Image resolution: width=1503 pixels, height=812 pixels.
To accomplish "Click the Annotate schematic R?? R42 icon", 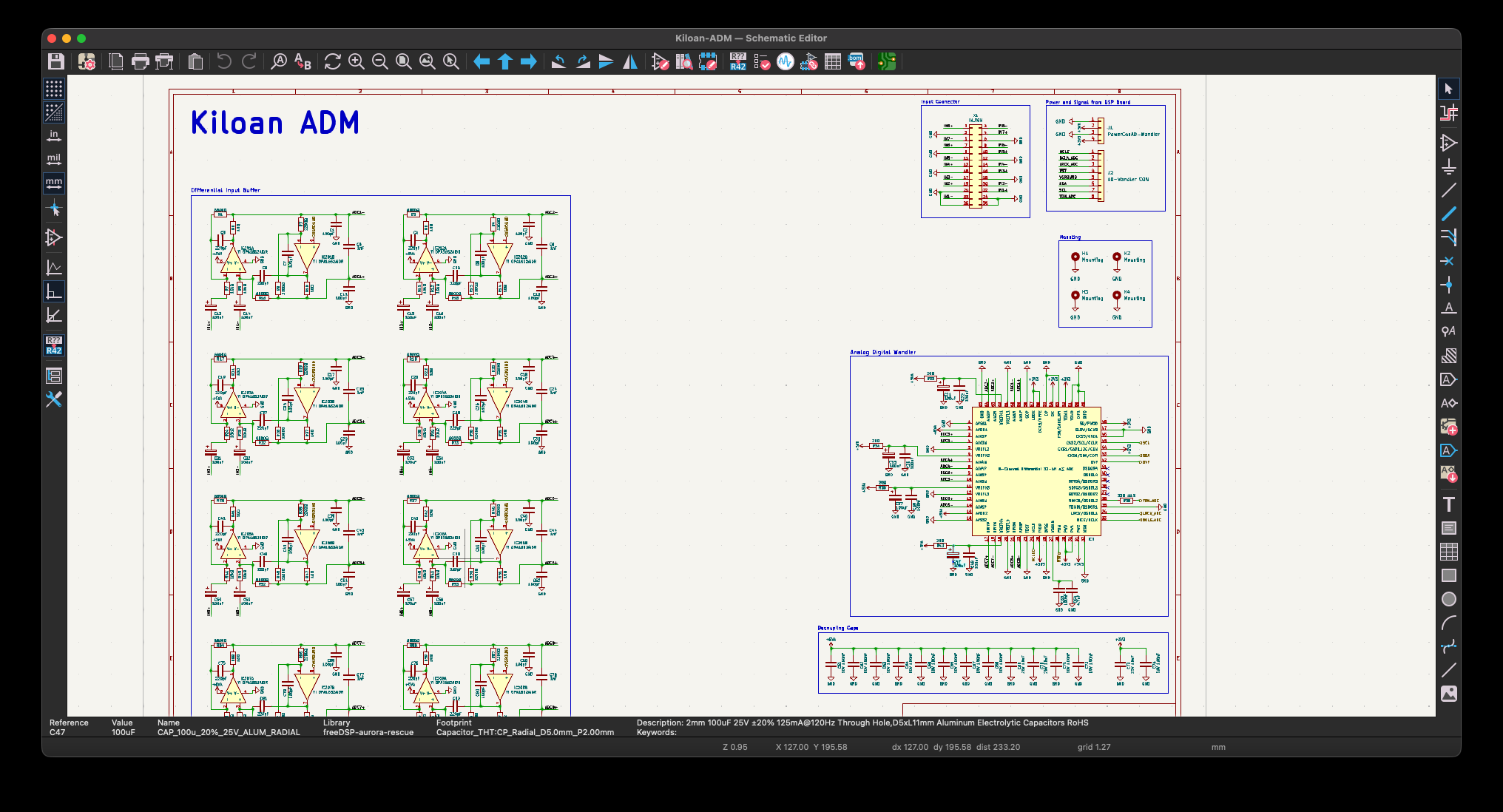I will [737, 62].
